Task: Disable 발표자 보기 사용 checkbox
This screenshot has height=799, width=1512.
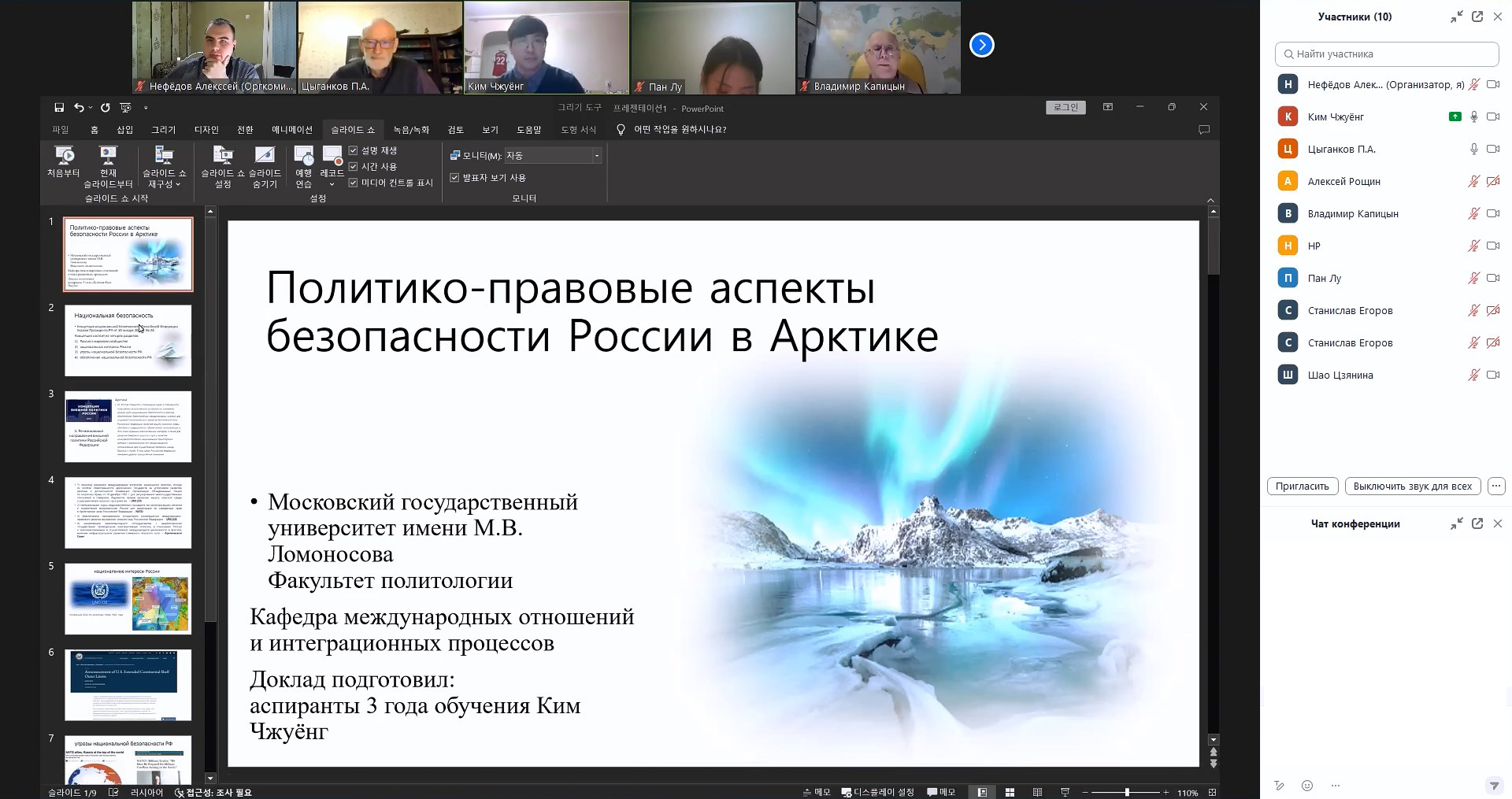Action: [x=454, y=178]
